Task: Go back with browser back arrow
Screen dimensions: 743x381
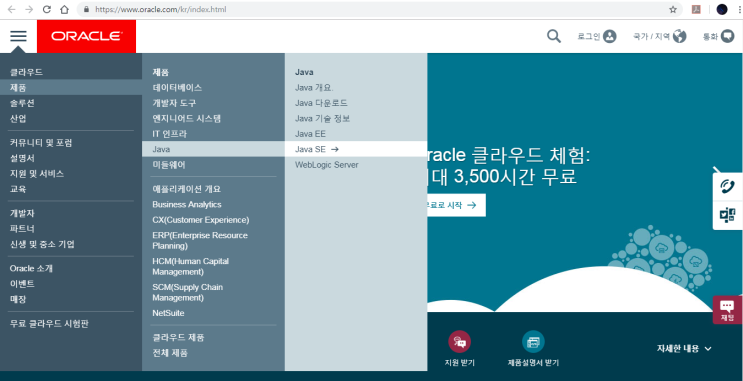Action: (11, 9)
